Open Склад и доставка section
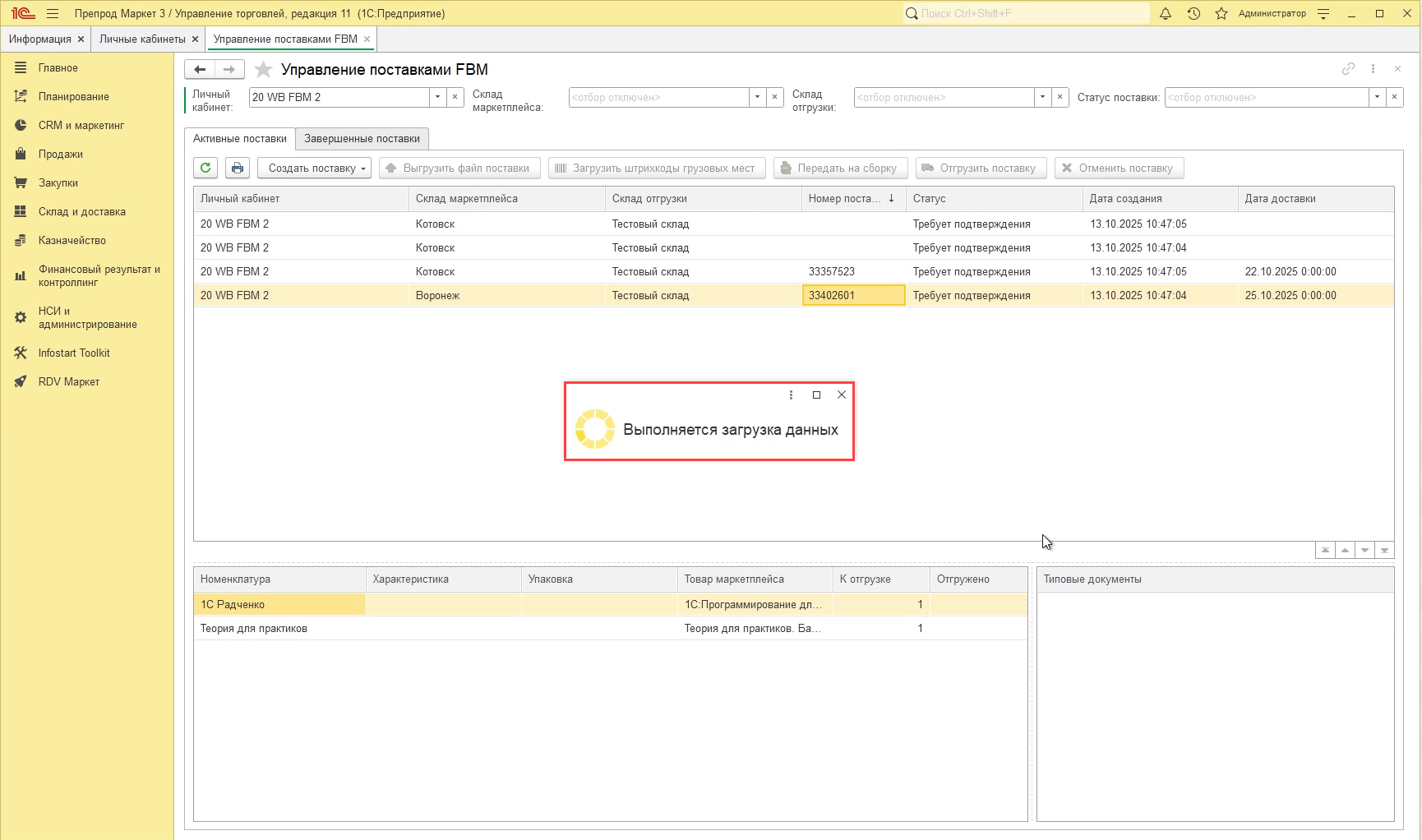The width and height of the screenshot is (1422, 840). point(81,211)
